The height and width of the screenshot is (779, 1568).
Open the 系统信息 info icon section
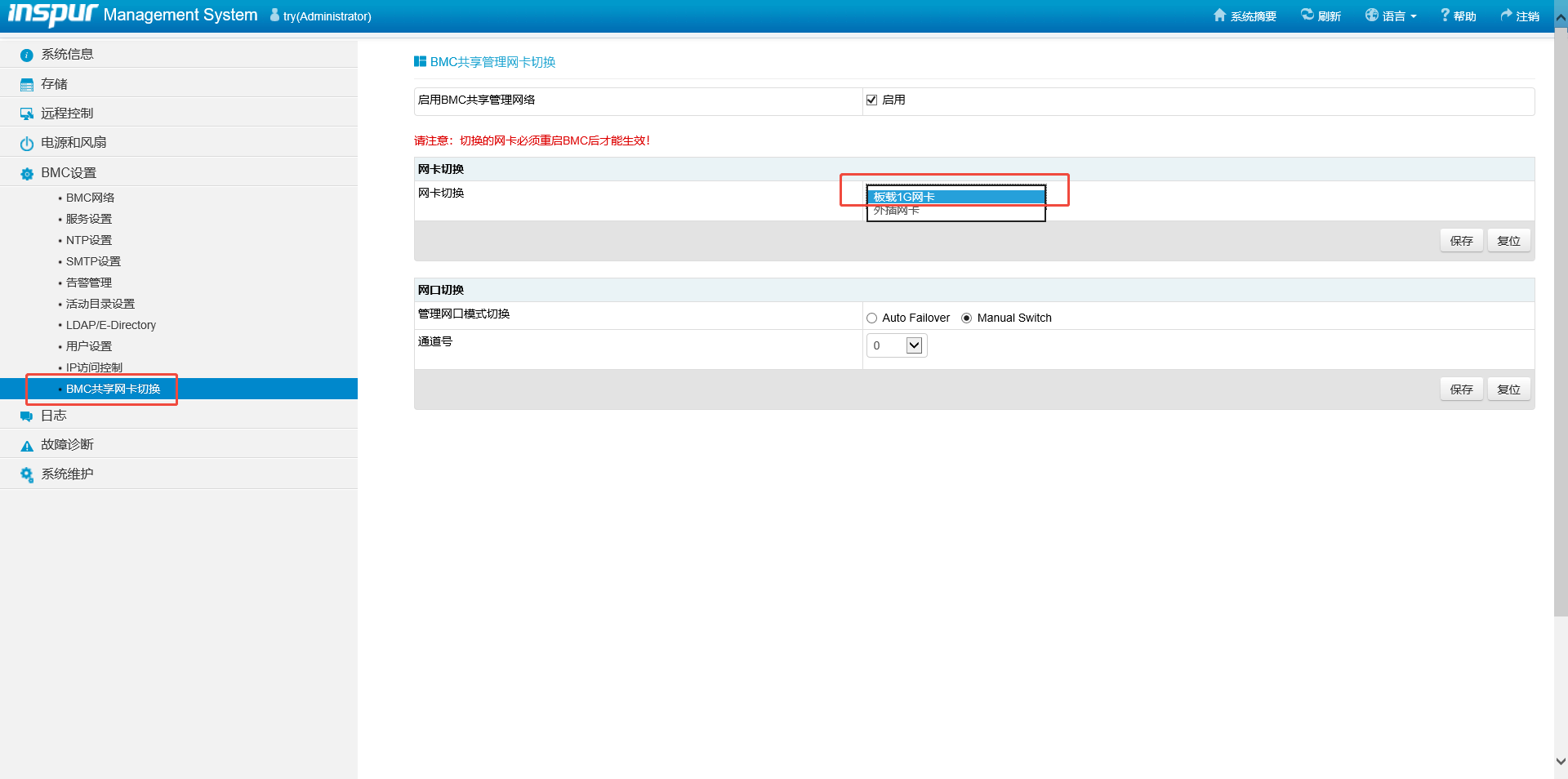27,55
